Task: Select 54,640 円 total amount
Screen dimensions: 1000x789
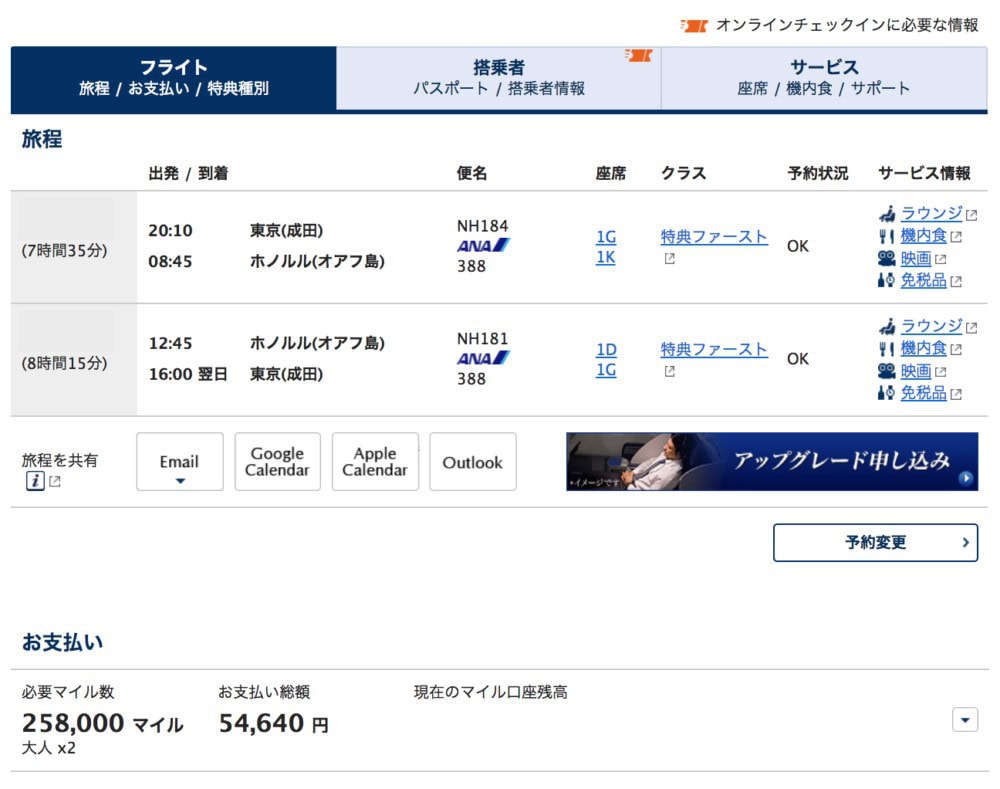Action: click(274, 723)
